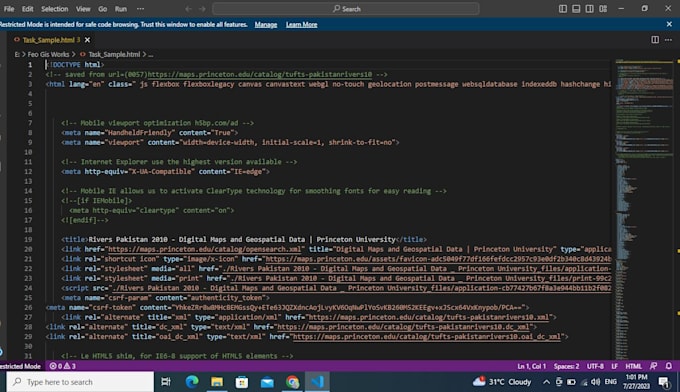
Task: Dismiss the Restricted Mode banner
Action: pyautogui.click(x=669, y=24)
